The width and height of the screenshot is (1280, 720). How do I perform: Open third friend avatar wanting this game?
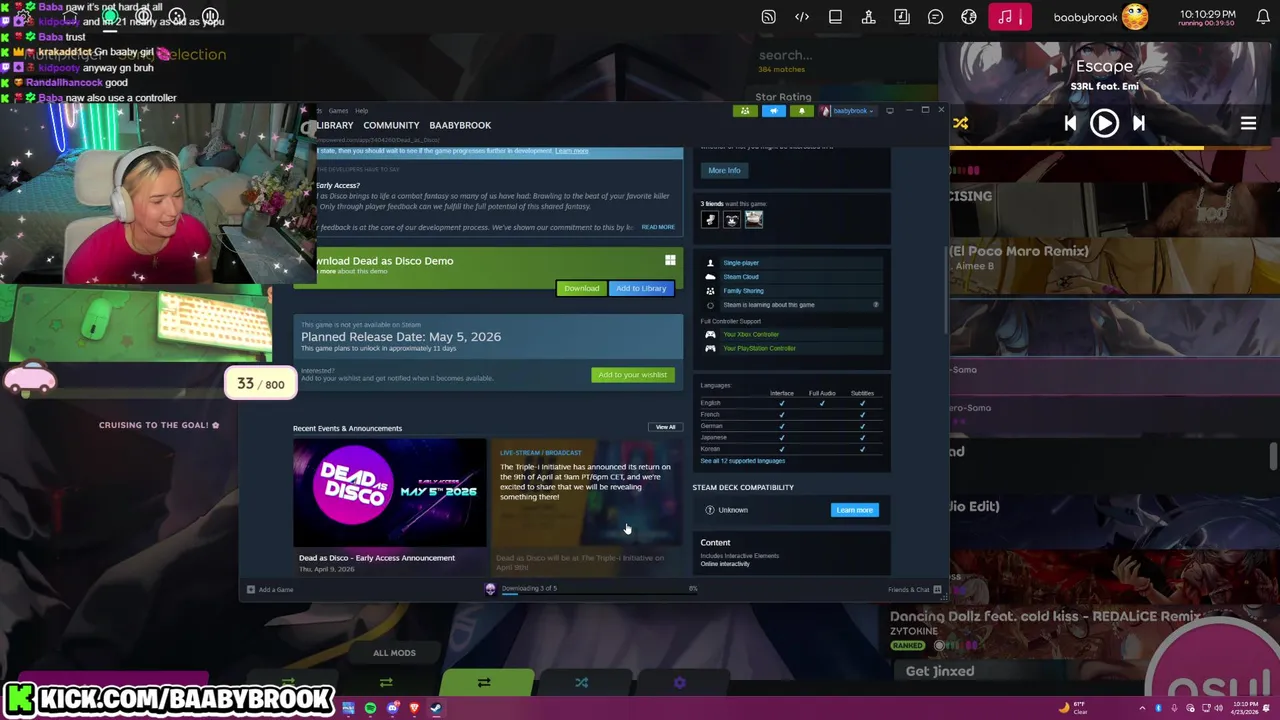coord(754,219)
